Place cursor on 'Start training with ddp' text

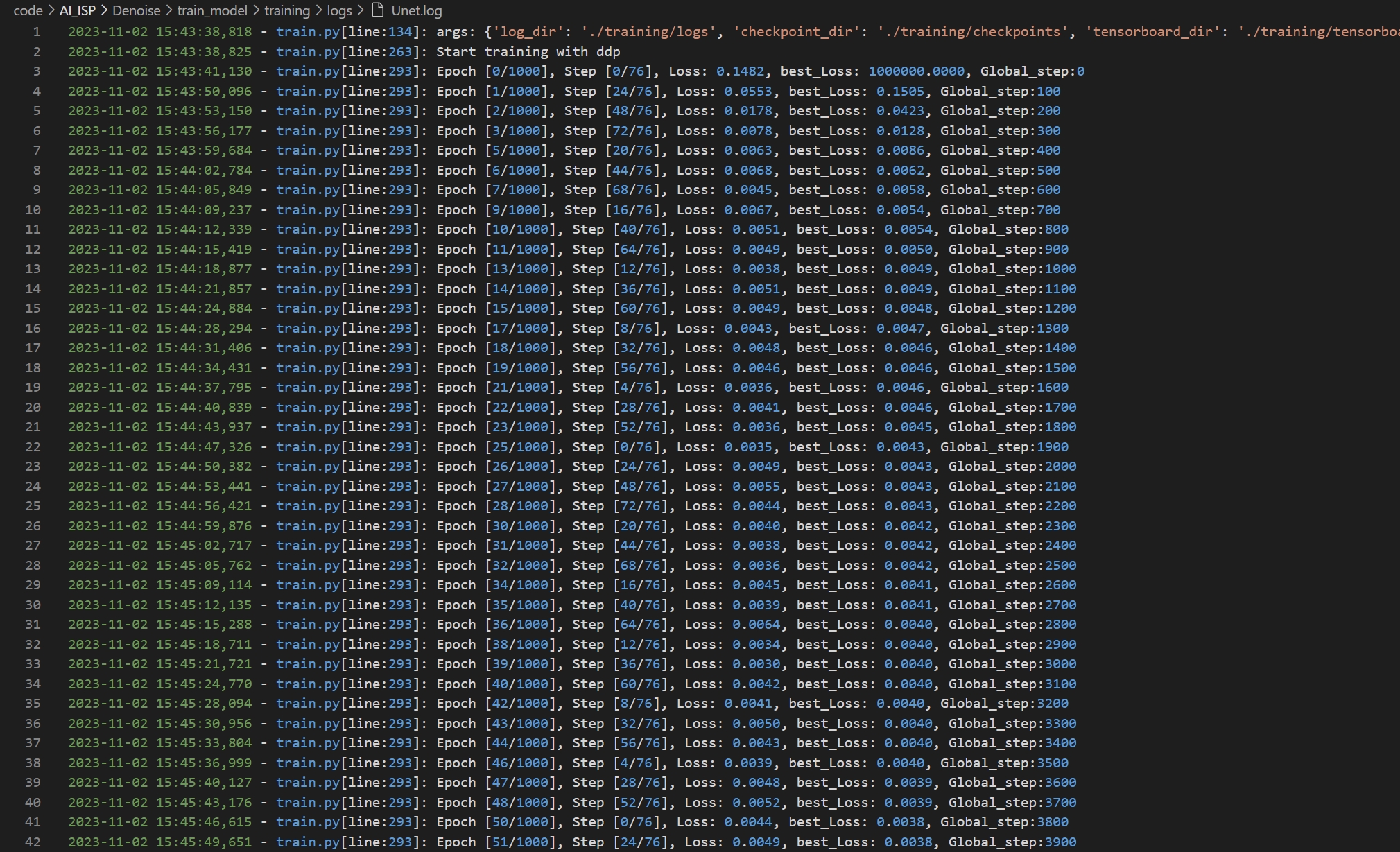528,52
